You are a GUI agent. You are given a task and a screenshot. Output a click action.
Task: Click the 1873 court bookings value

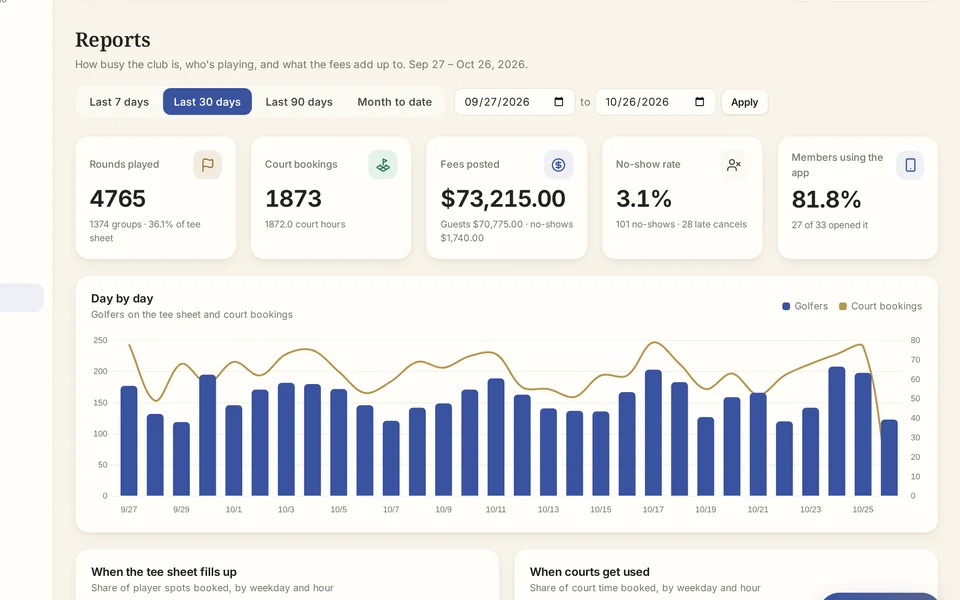[x=293, y=198]
